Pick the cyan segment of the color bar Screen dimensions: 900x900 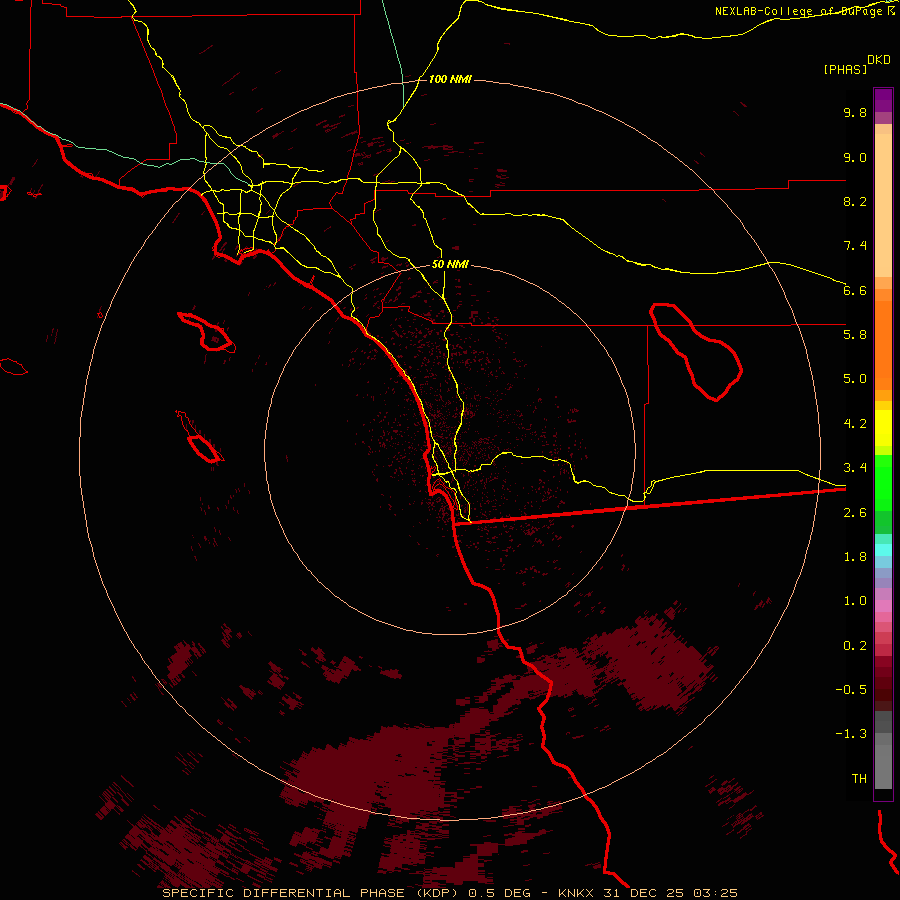(x=883, y=550)
